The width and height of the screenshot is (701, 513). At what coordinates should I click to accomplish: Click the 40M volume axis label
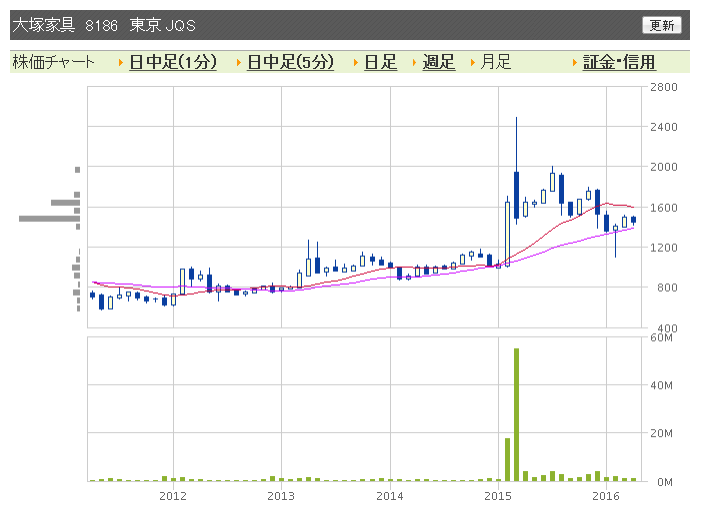point(661,385)
